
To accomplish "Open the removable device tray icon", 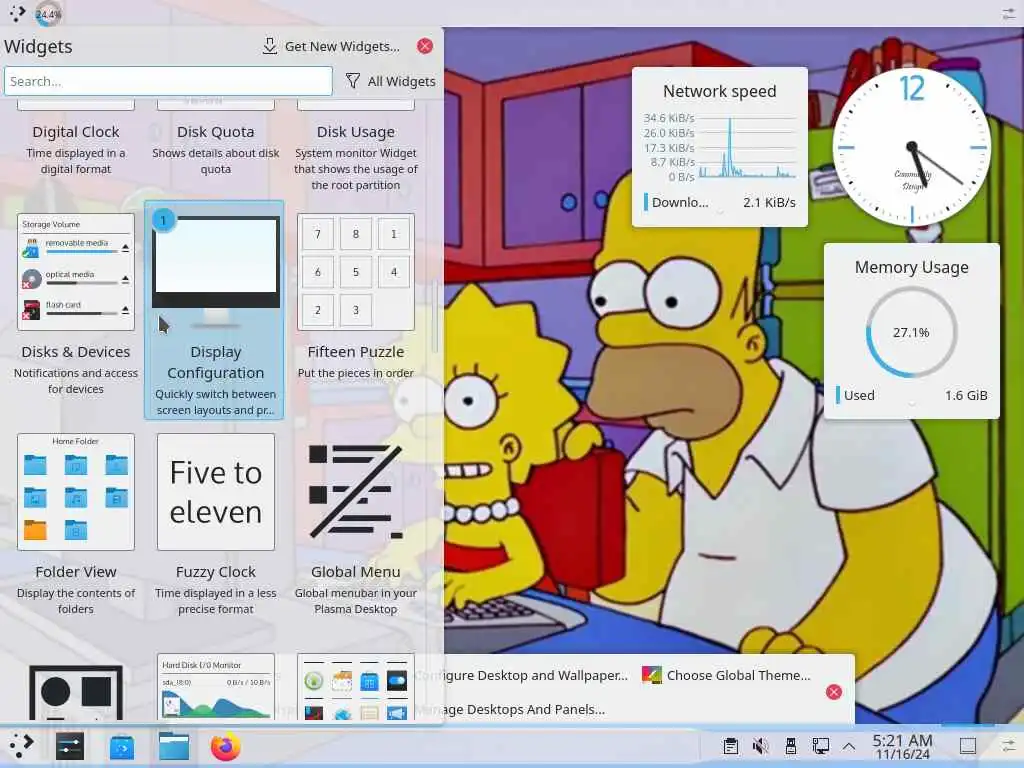I will coord(790,746).
